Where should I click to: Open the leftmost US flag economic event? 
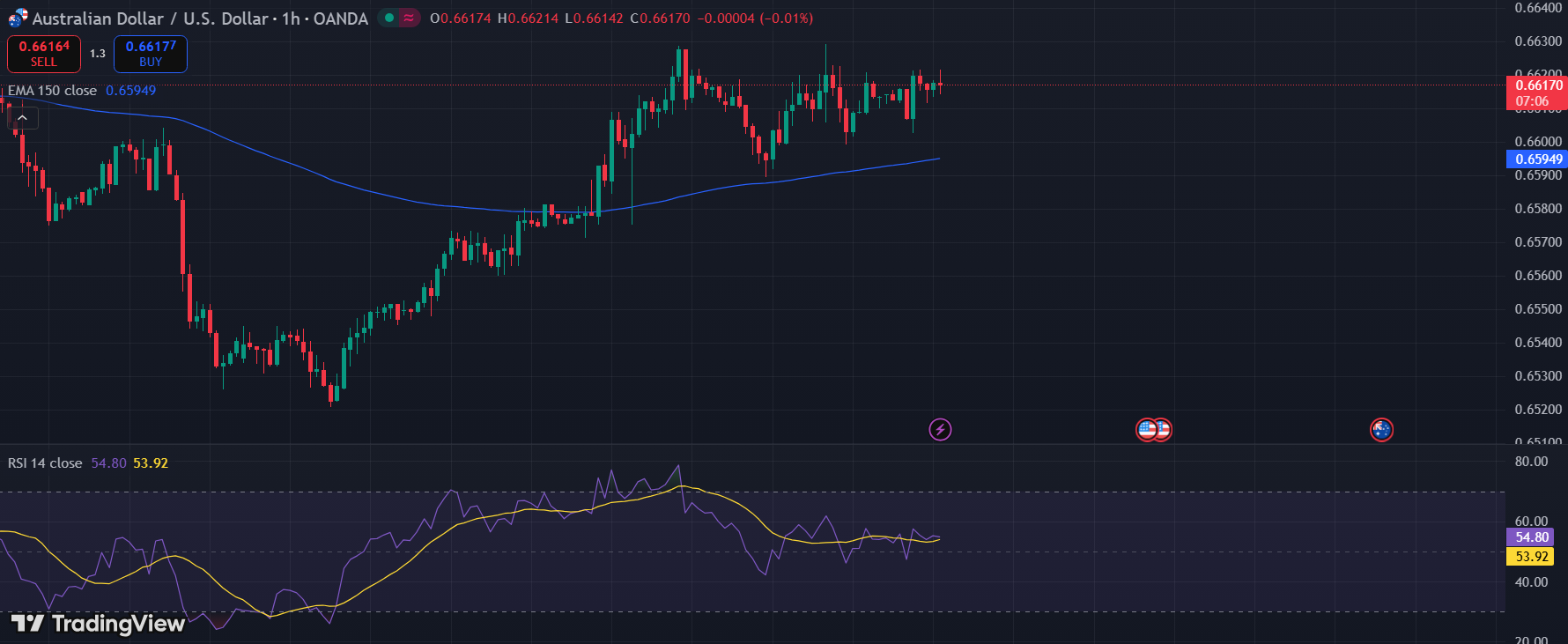pyautogui.click(x=1145, y=430)
